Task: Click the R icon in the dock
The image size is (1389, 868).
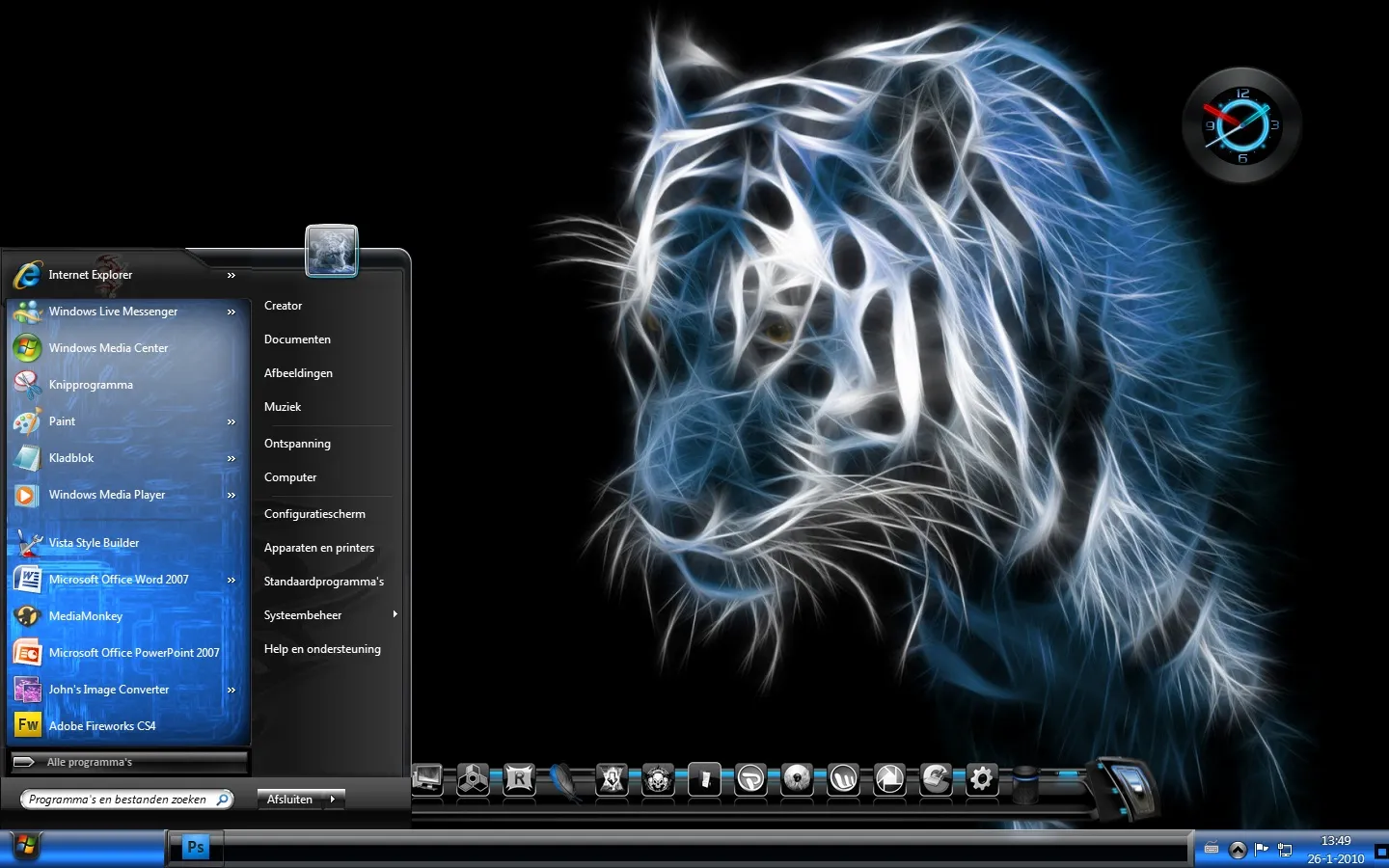Action: point(519,778)
